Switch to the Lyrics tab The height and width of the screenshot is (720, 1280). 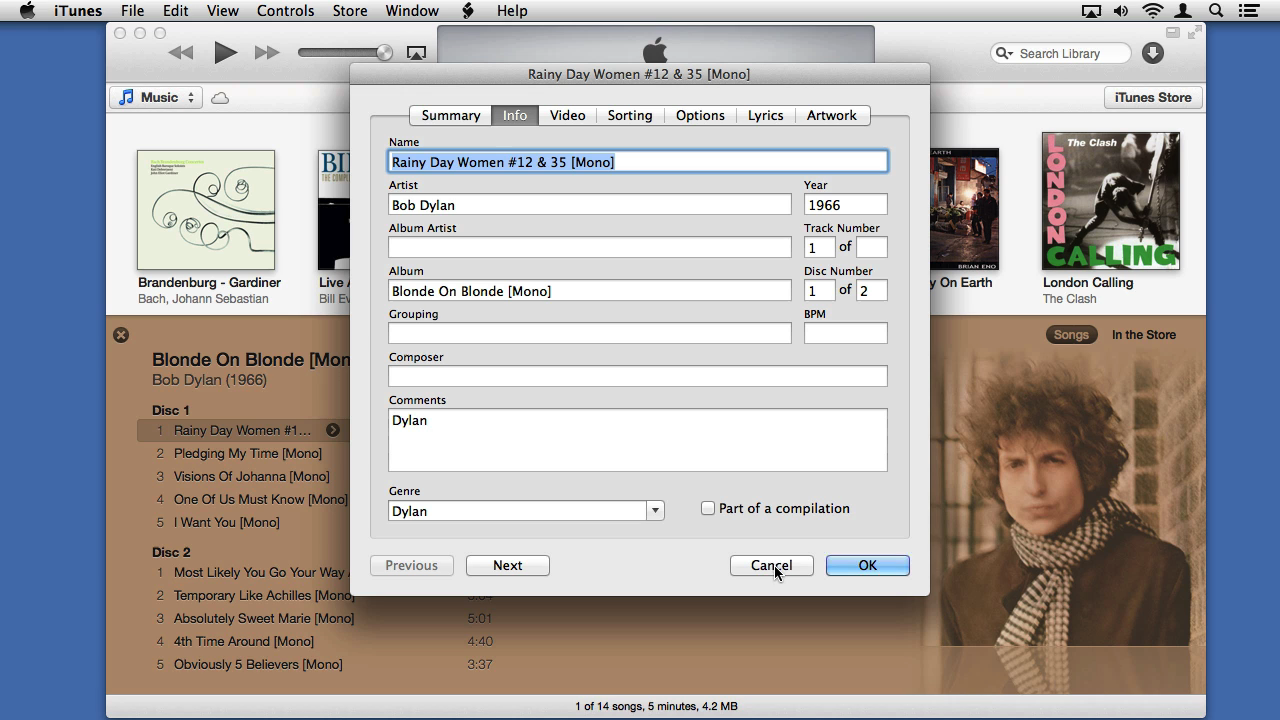pyautogui.click(x=766, y=115)
